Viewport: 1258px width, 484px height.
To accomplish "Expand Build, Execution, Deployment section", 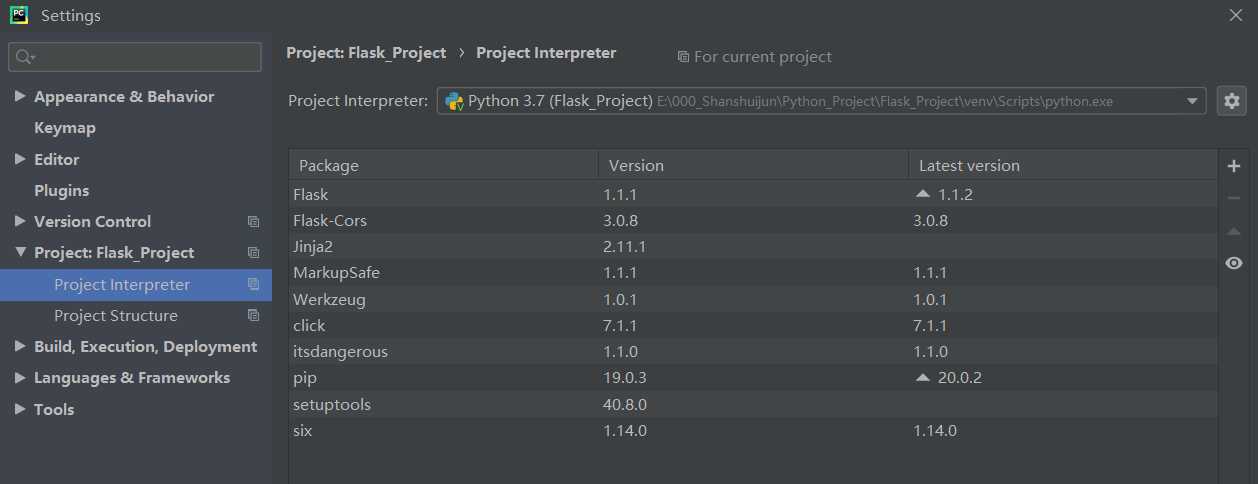I will tap(20, 347).
